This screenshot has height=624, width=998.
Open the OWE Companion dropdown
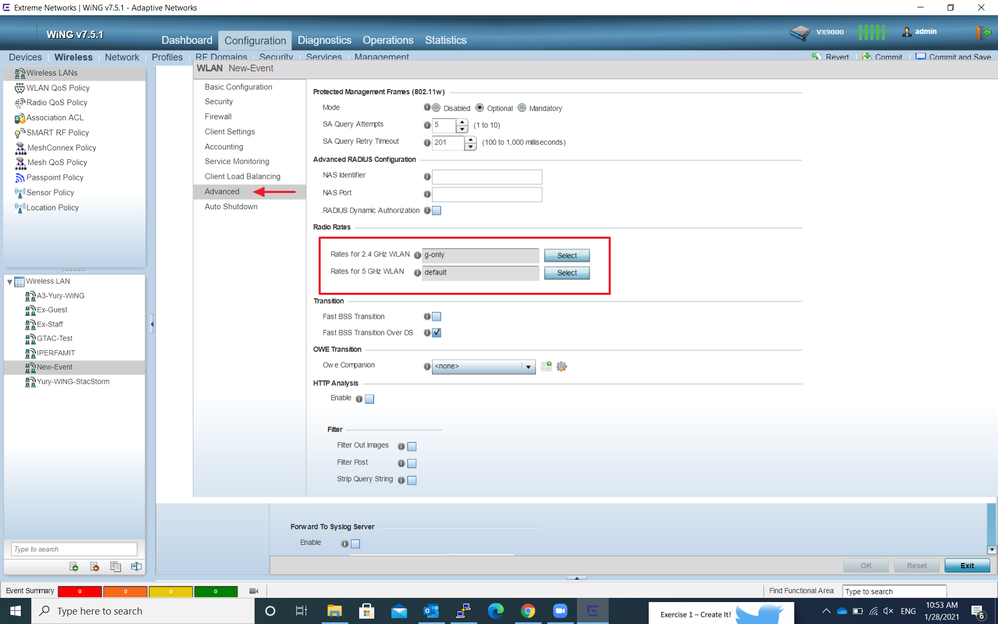[528, 367]
